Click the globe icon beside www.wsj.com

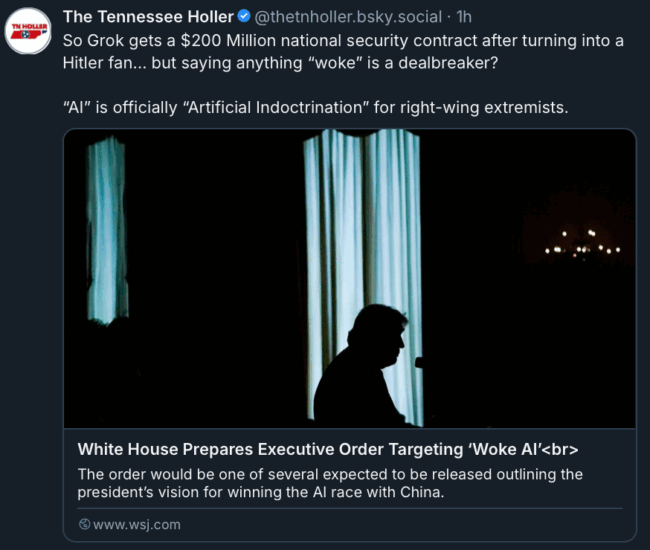[x=84, y=524]
